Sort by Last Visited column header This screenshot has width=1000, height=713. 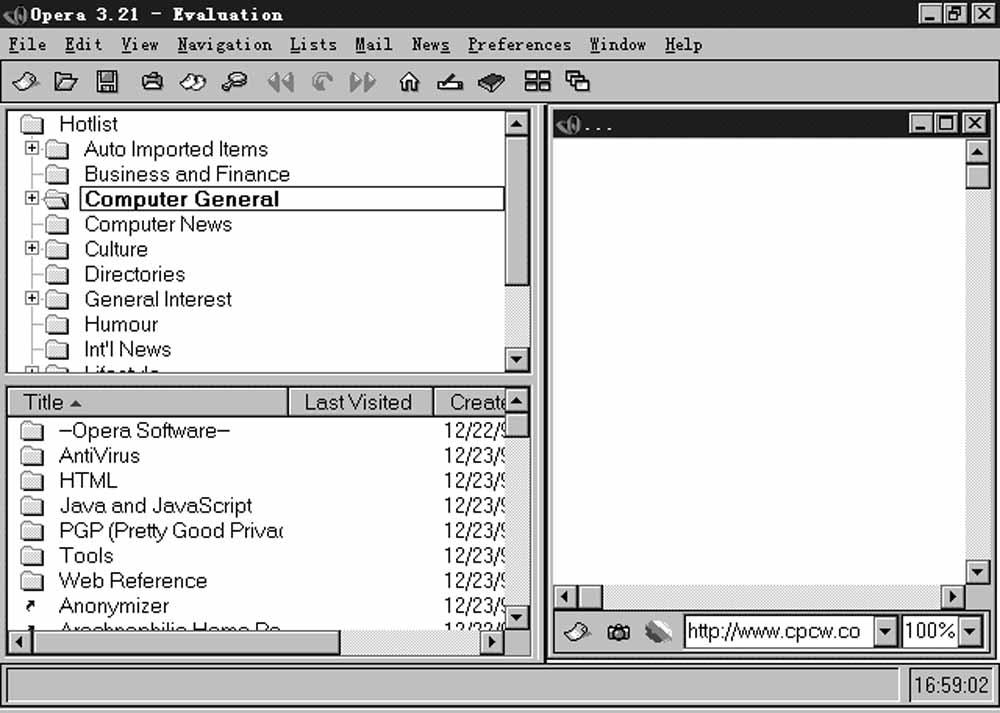click(360, 402)
